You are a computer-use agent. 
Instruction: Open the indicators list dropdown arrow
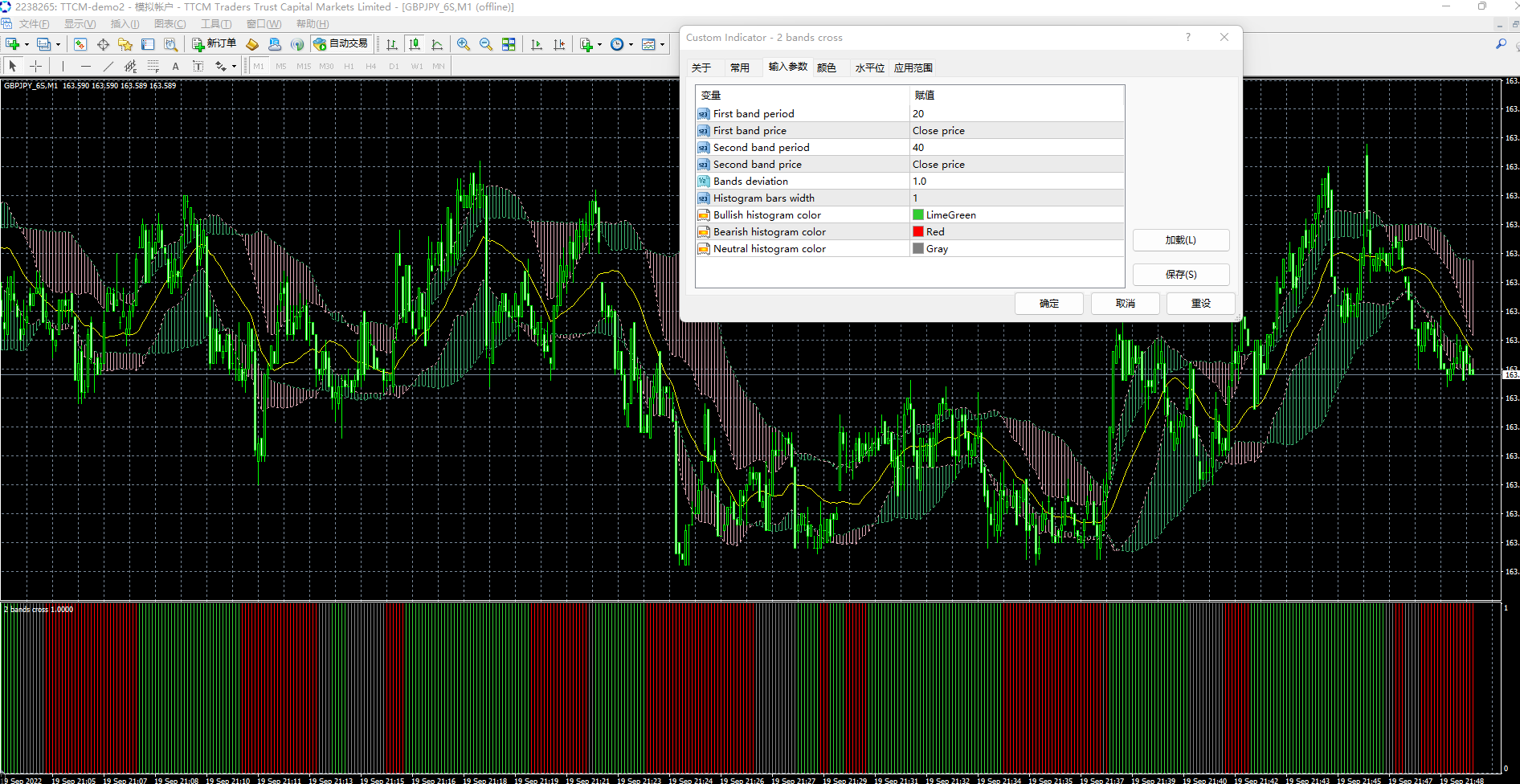599,45
